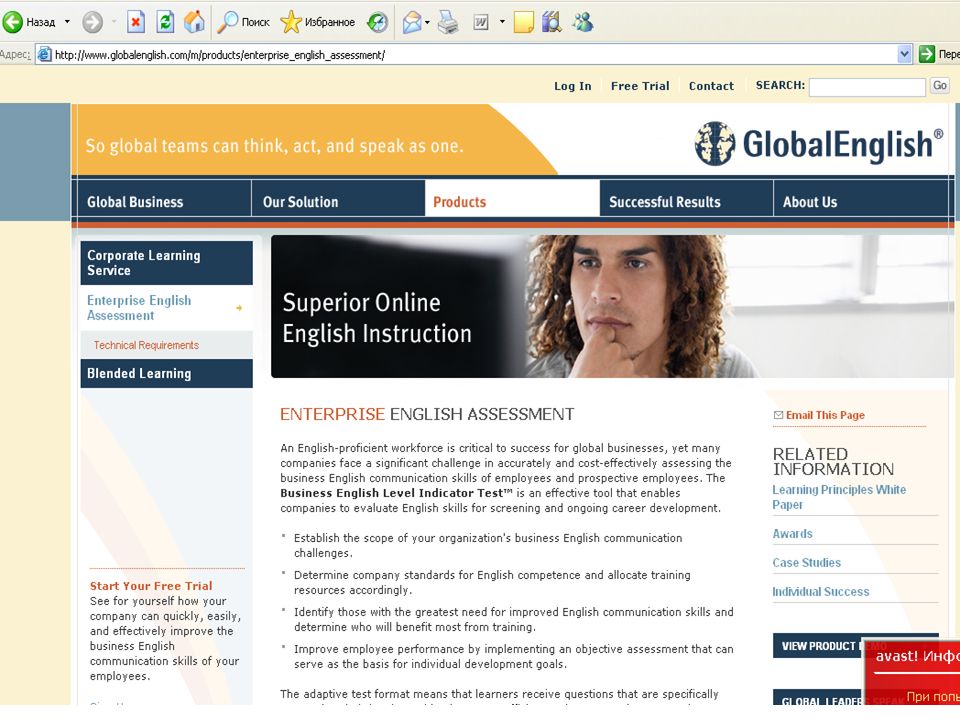The image size is (960, 720).
Task: Click the green Back arrow icon
Action: (x=12, y=22)
